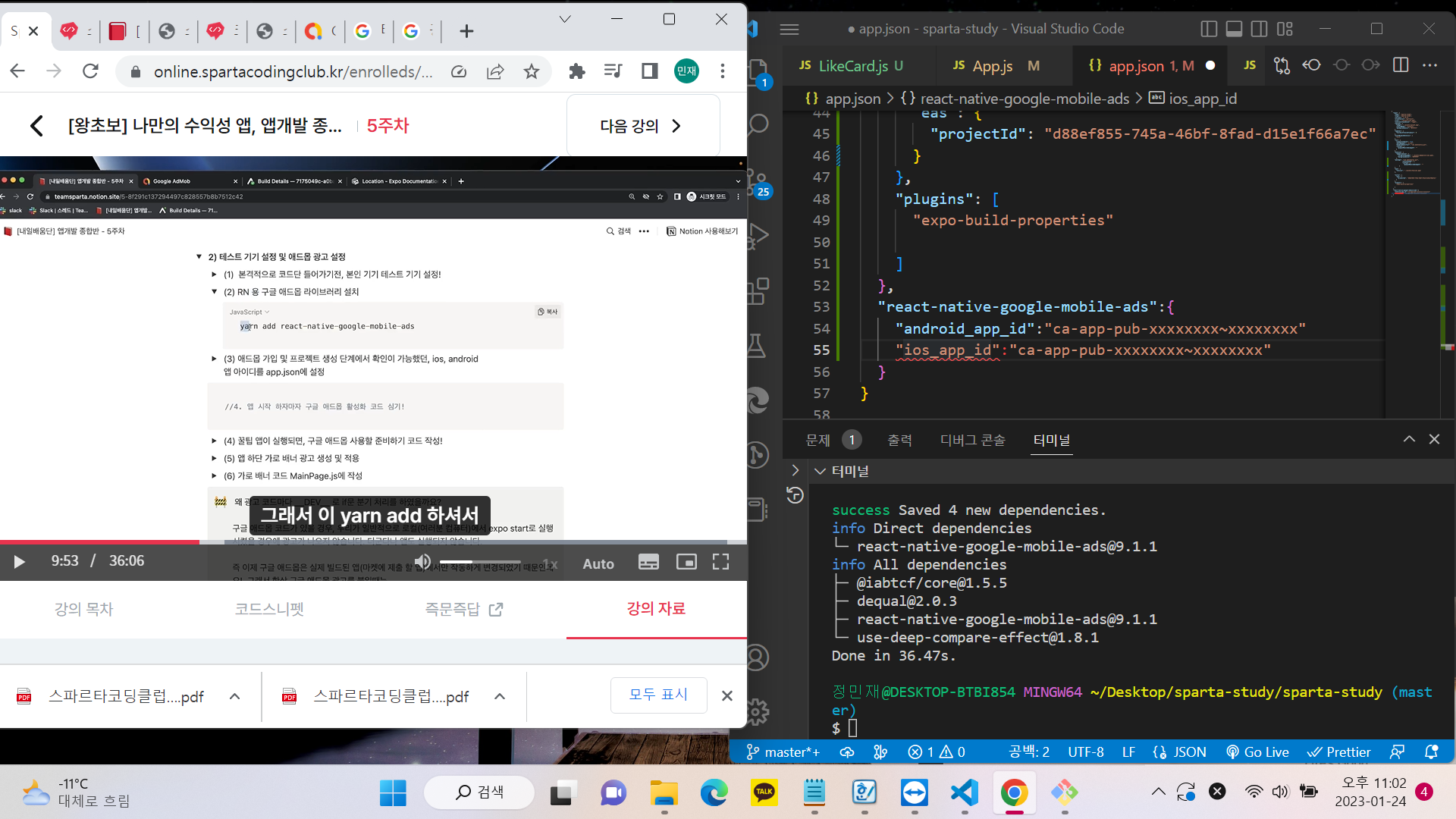Split the editor right in VS Code
The width and height of the screenshot is (1456, 819).
tap(1401, 65)
